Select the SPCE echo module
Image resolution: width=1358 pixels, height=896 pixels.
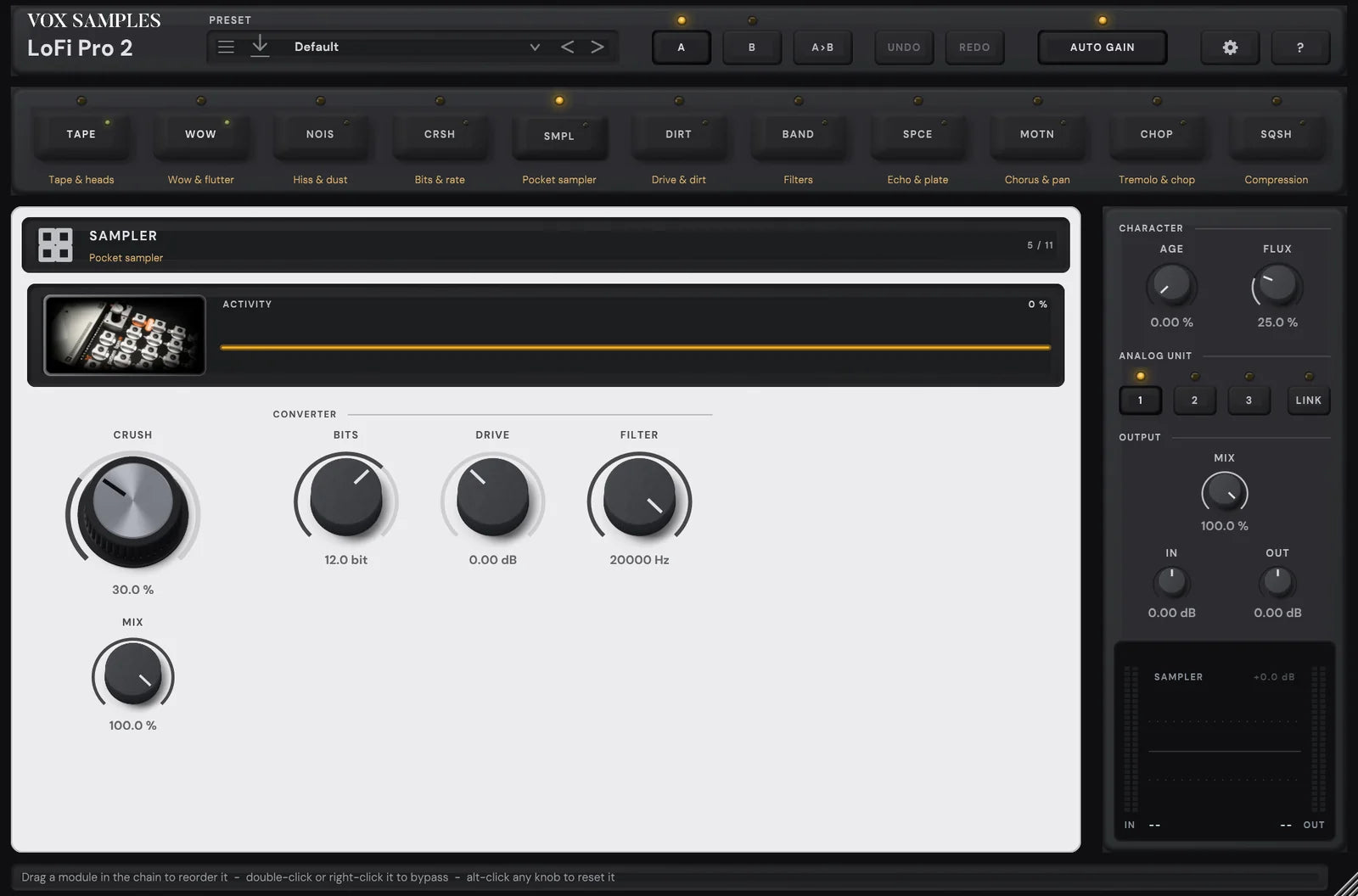pos(917,134)
